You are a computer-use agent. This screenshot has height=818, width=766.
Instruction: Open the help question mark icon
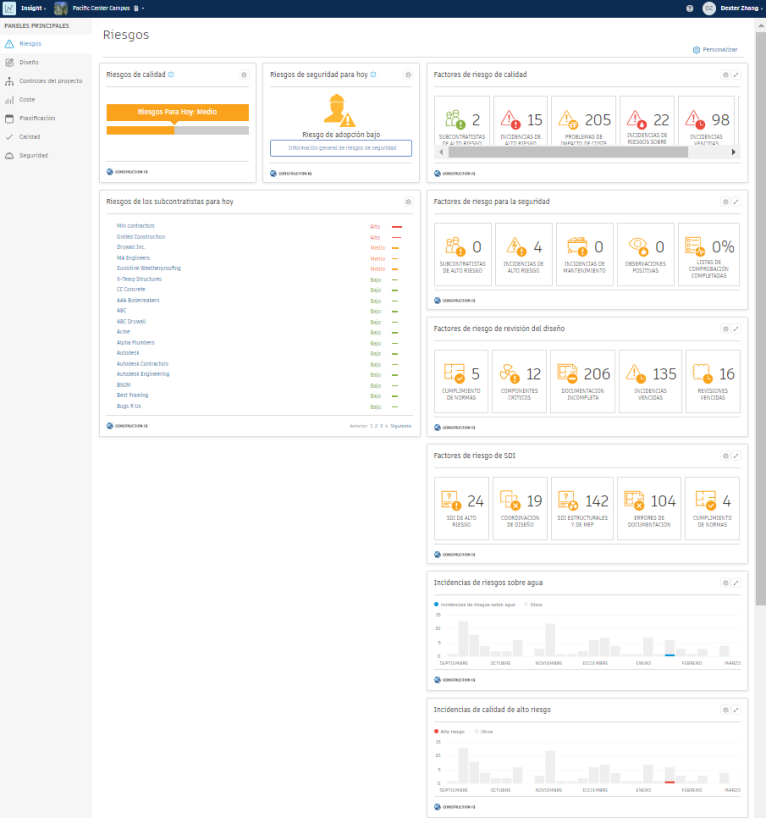689,8
